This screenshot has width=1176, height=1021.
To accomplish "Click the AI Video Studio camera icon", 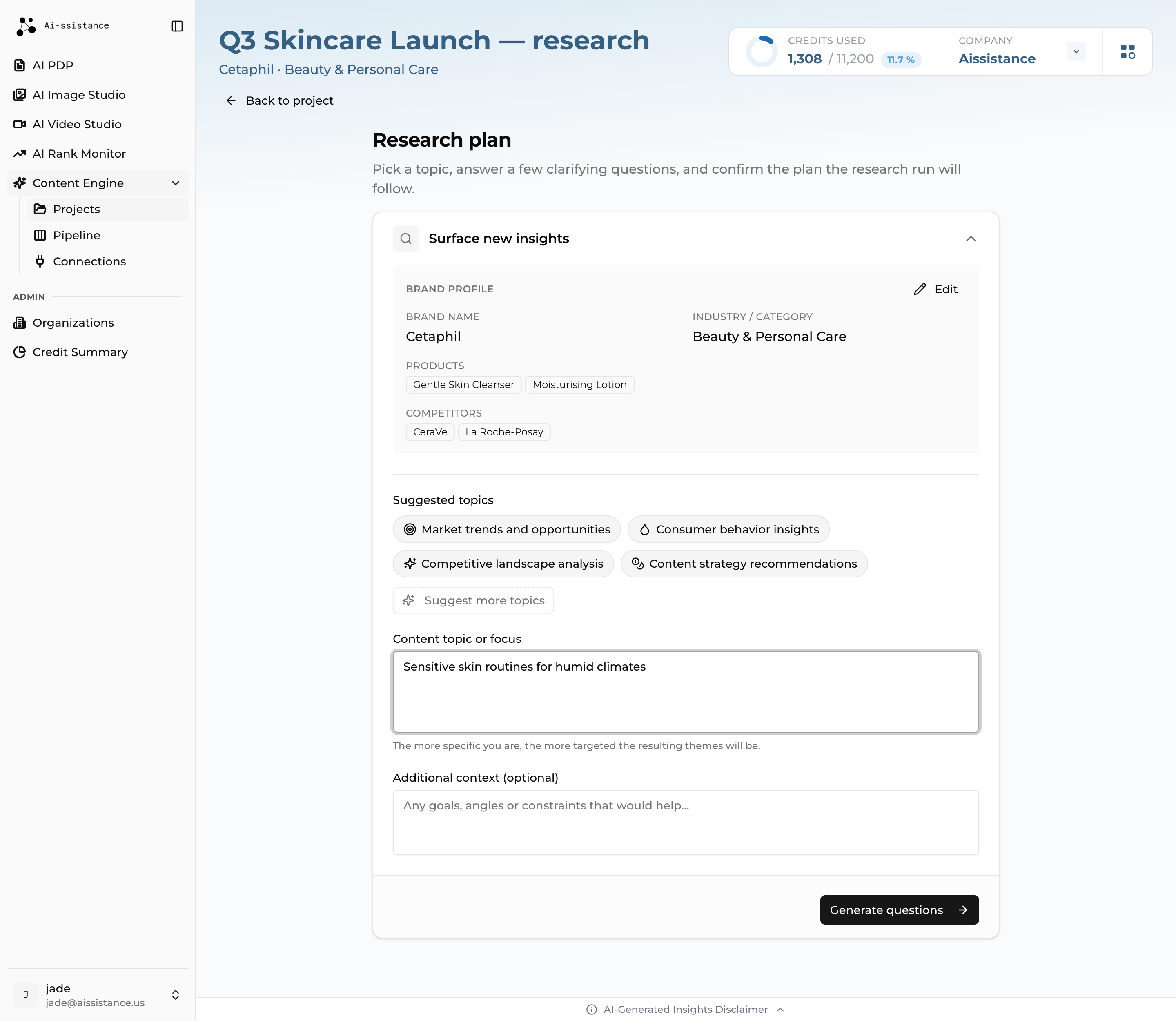I will point(19,124).
